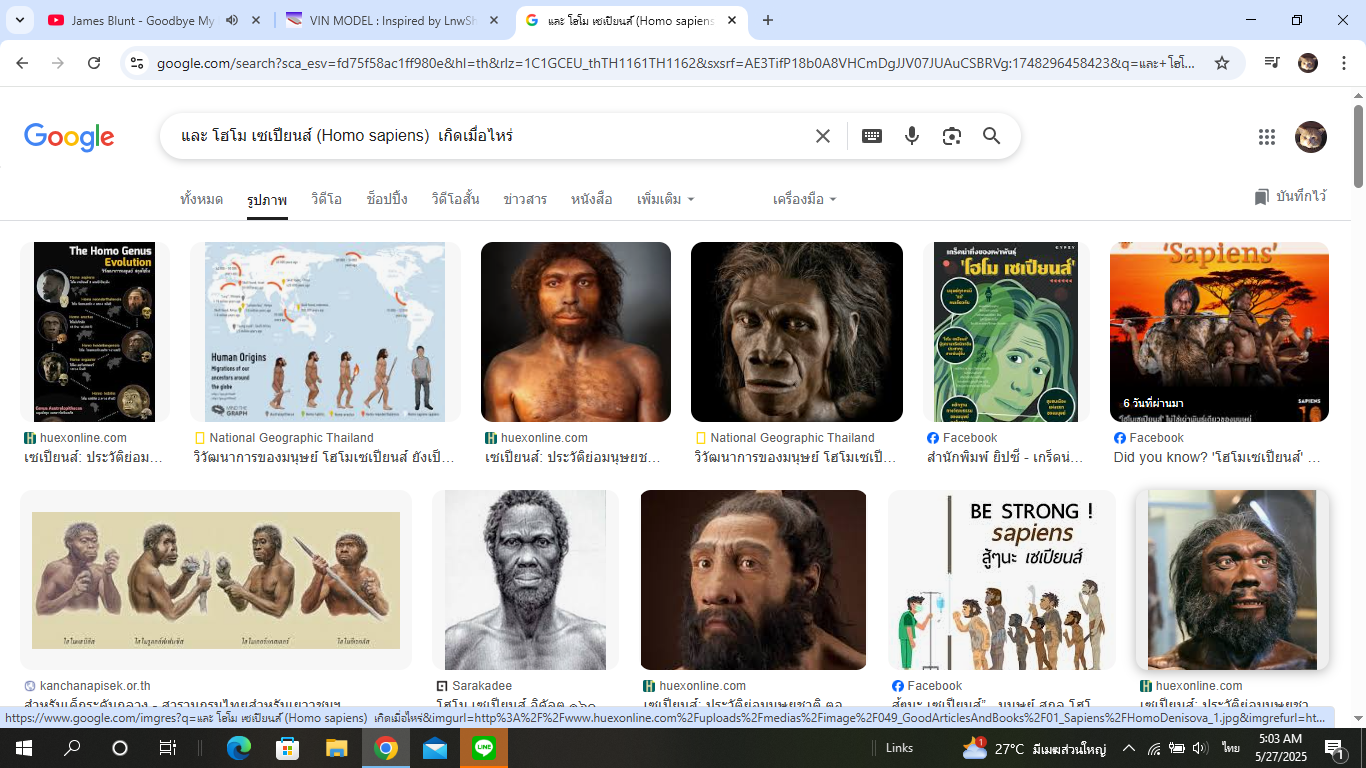Screen dimensions: 1366x768
Task: Open the Human Origins map thumbnail
Action: click(x=325, y=332)
